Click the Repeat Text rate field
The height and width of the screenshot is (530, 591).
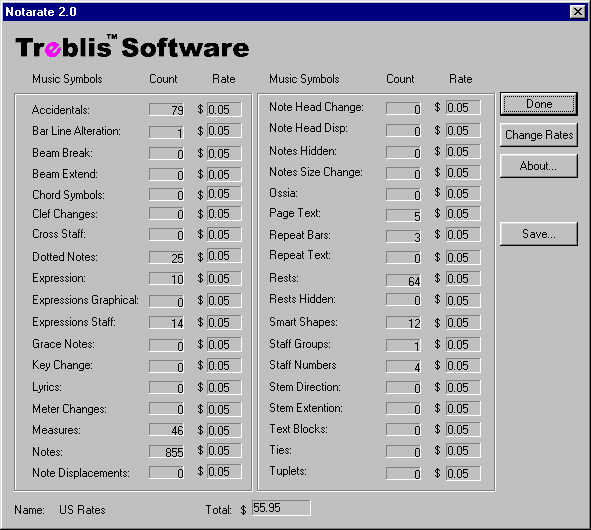pyautogui.click(x=463, y=257)
